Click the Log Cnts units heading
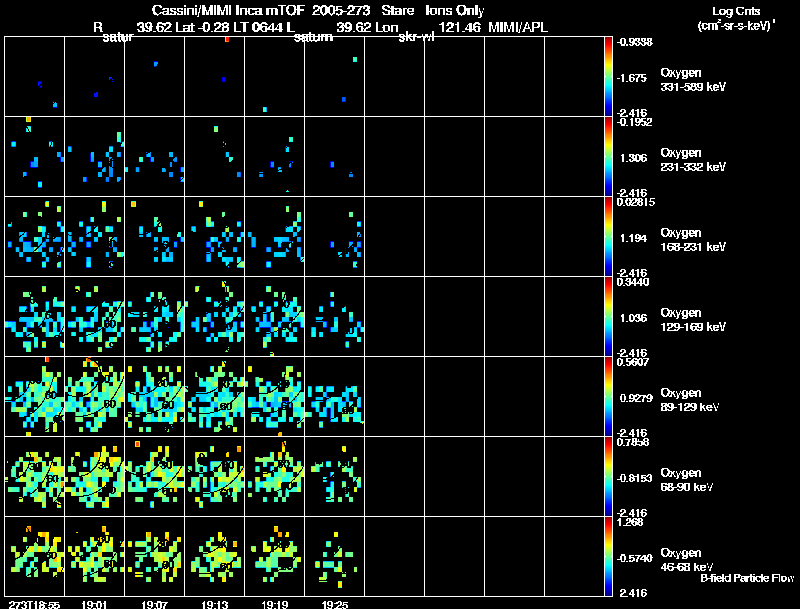Image resolution: width=800 pixels, height=609 pixels. [734, 19]
